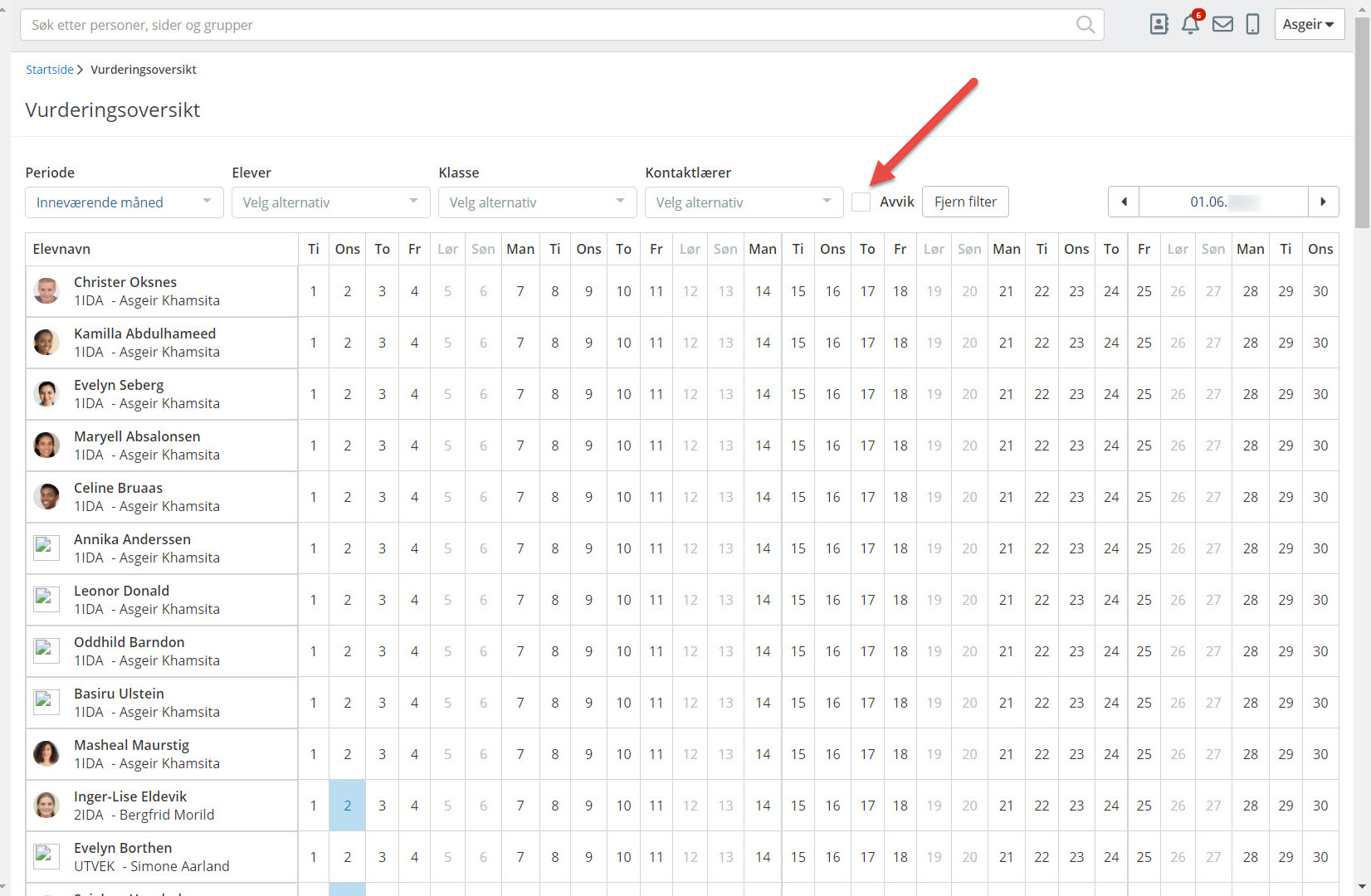Image resolution: width=1371 pixels, height=896 pixels.
Task: Enable the Avvik checkbox
Action: 861,202
